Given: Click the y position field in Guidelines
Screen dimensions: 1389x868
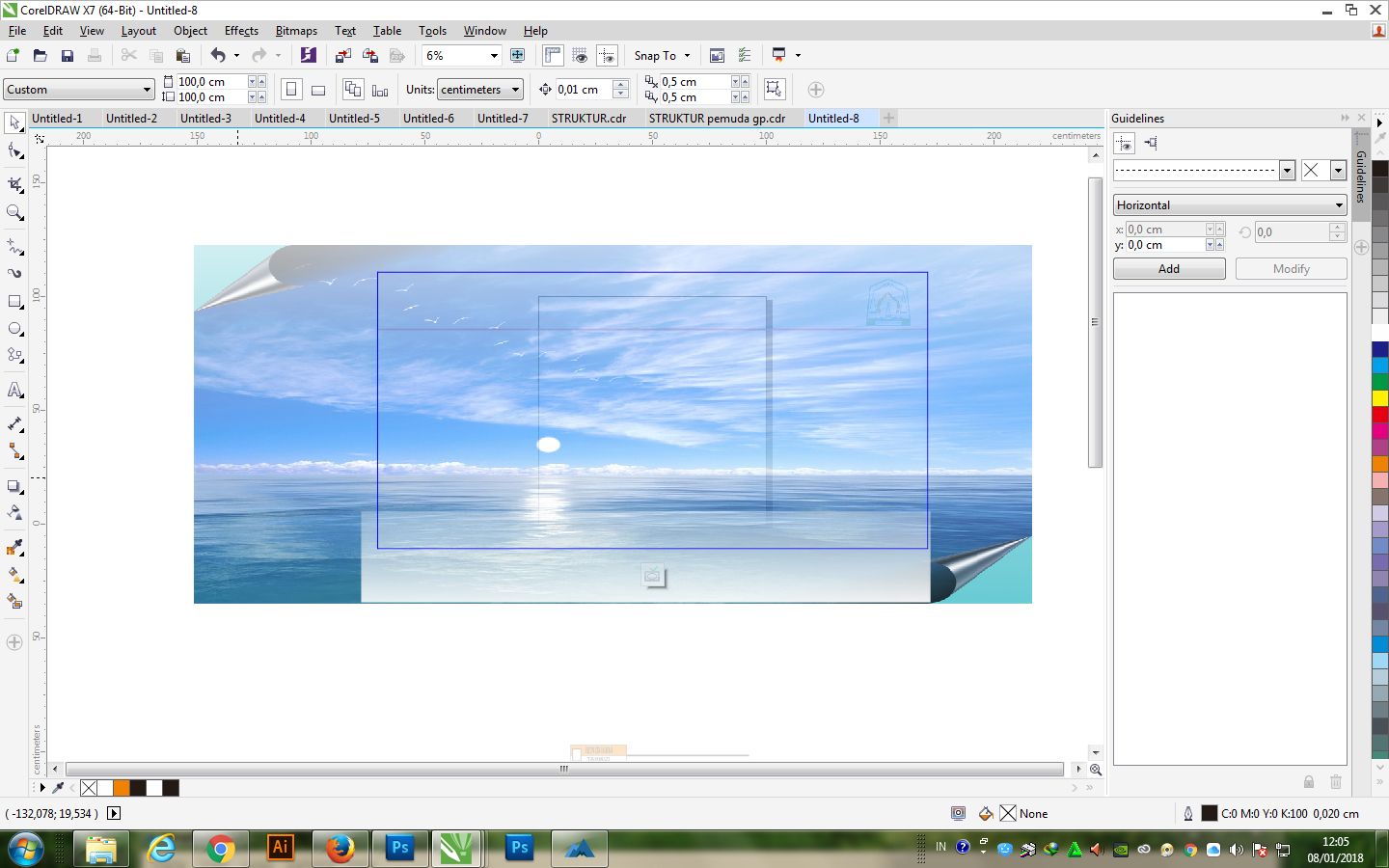Looking at the screenshot, I should pos(1165,245).
